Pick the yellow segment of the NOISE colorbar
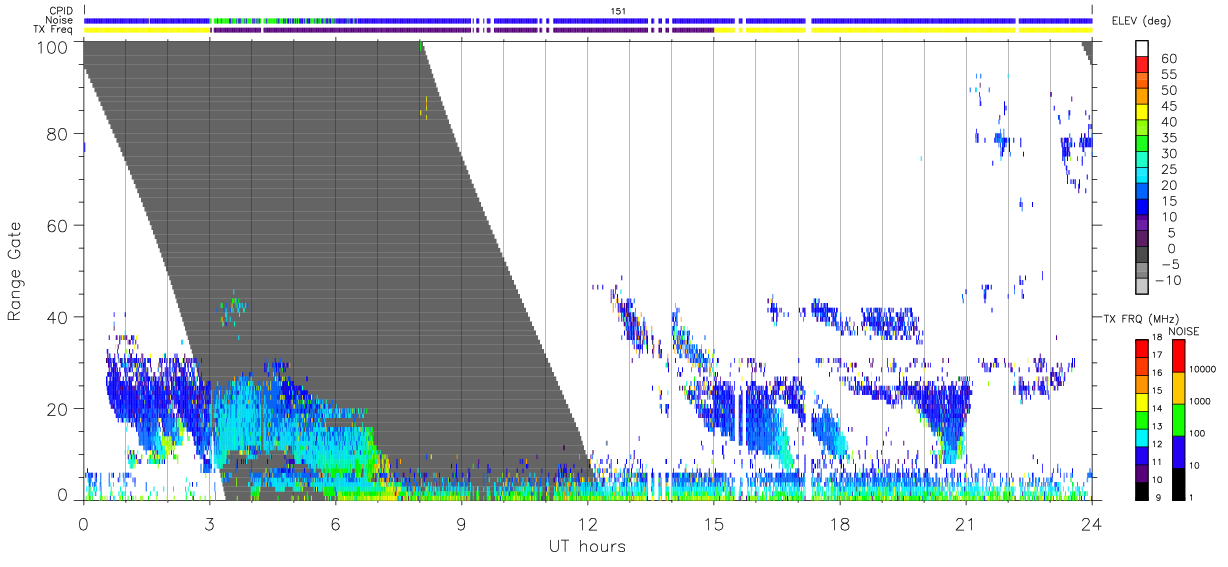 click(x=1179, y=386)
